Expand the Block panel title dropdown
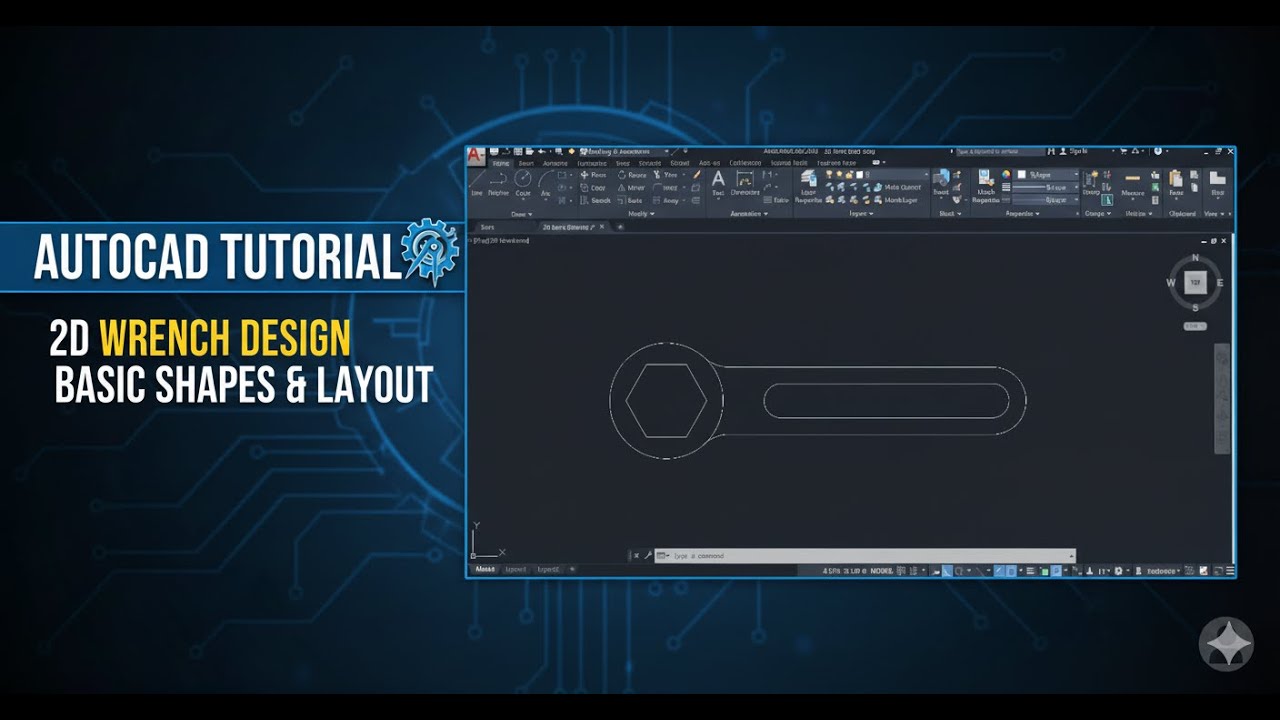 pos(950,214)
